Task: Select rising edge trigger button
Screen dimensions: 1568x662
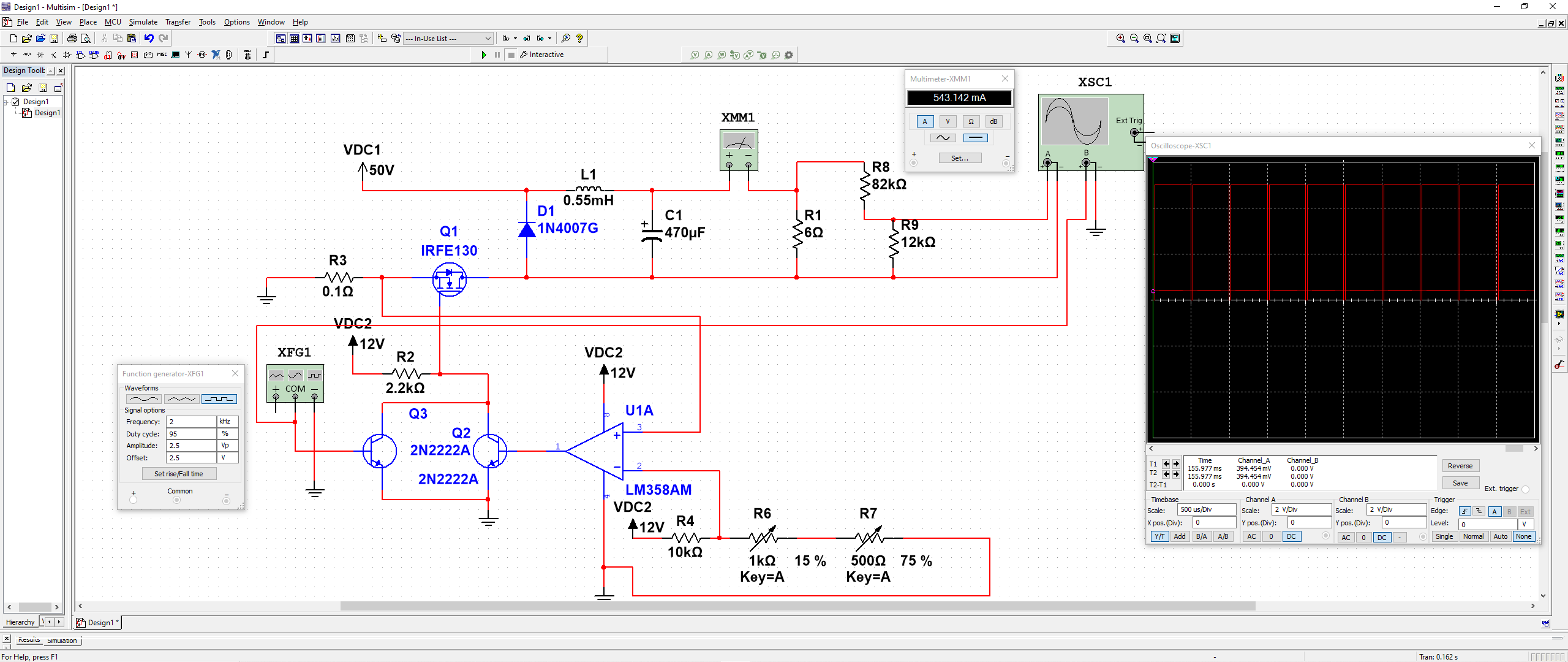Action: point(1464,511)
